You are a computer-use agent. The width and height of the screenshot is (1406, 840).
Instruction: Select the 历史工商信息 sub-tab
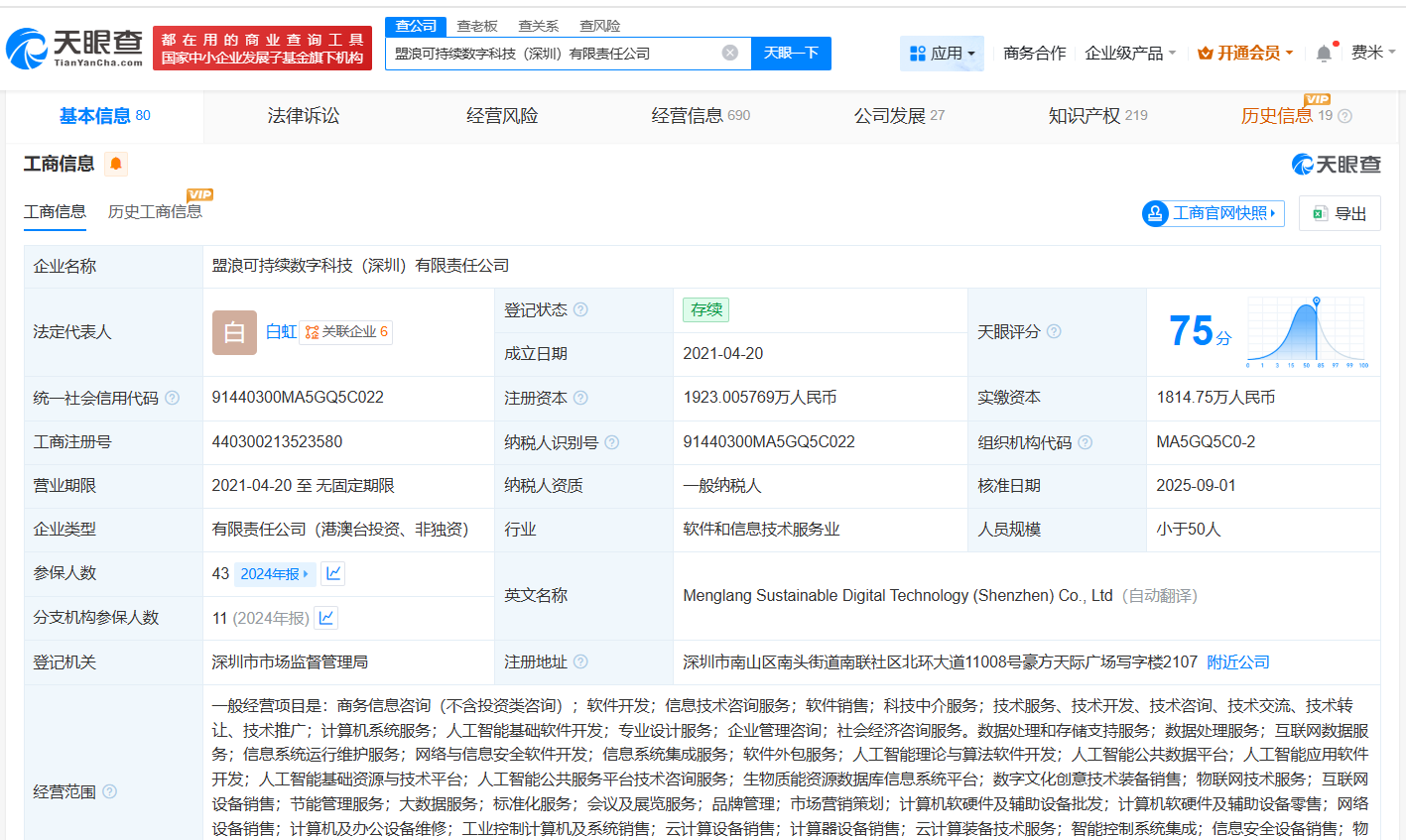(x=155, y=212)
